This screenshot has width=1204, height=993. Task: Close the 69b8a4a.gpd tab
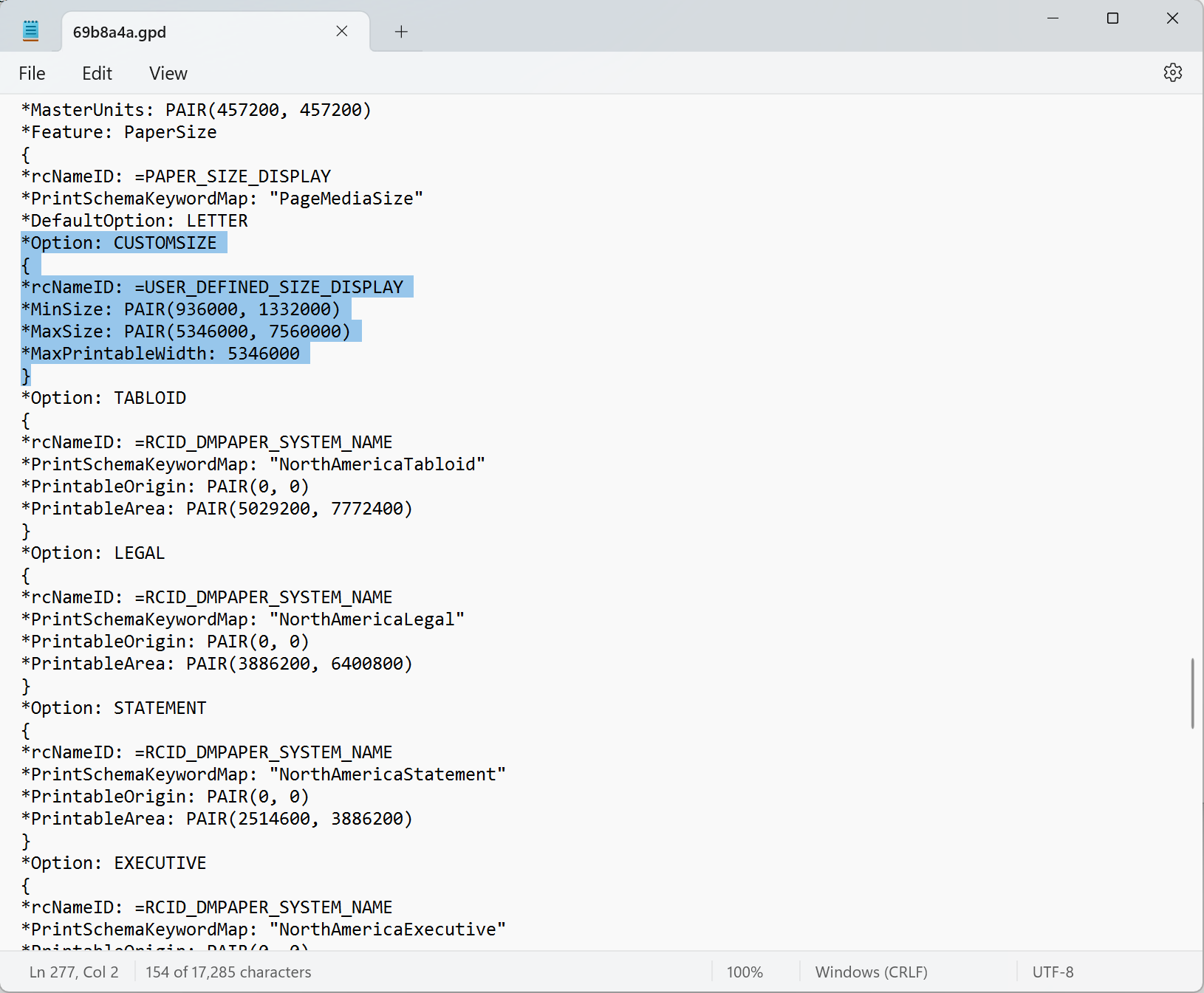click(x=341, y=31)
